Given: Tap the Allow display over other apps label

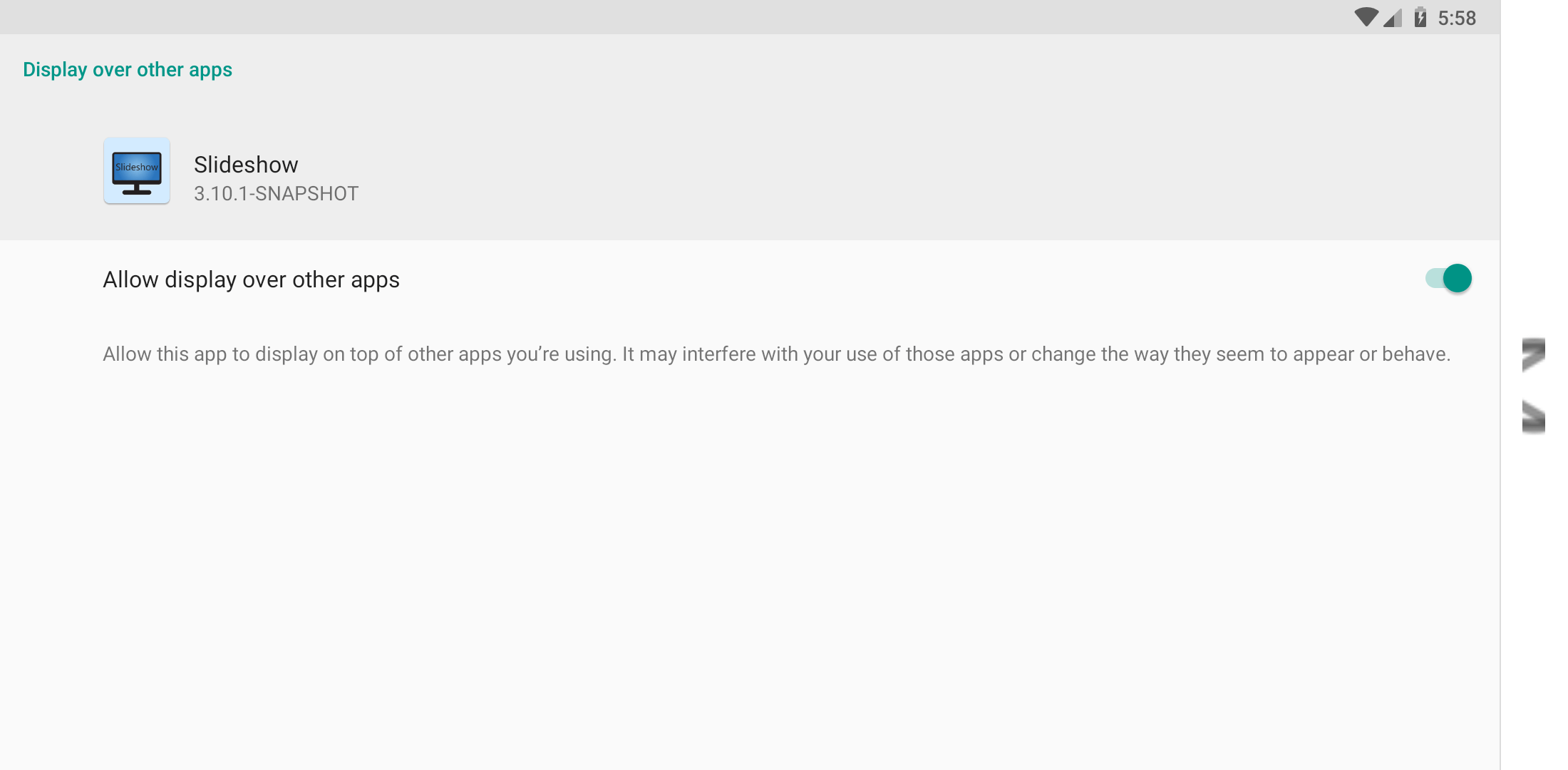Looking at the screenshot, I should [251, 279].
